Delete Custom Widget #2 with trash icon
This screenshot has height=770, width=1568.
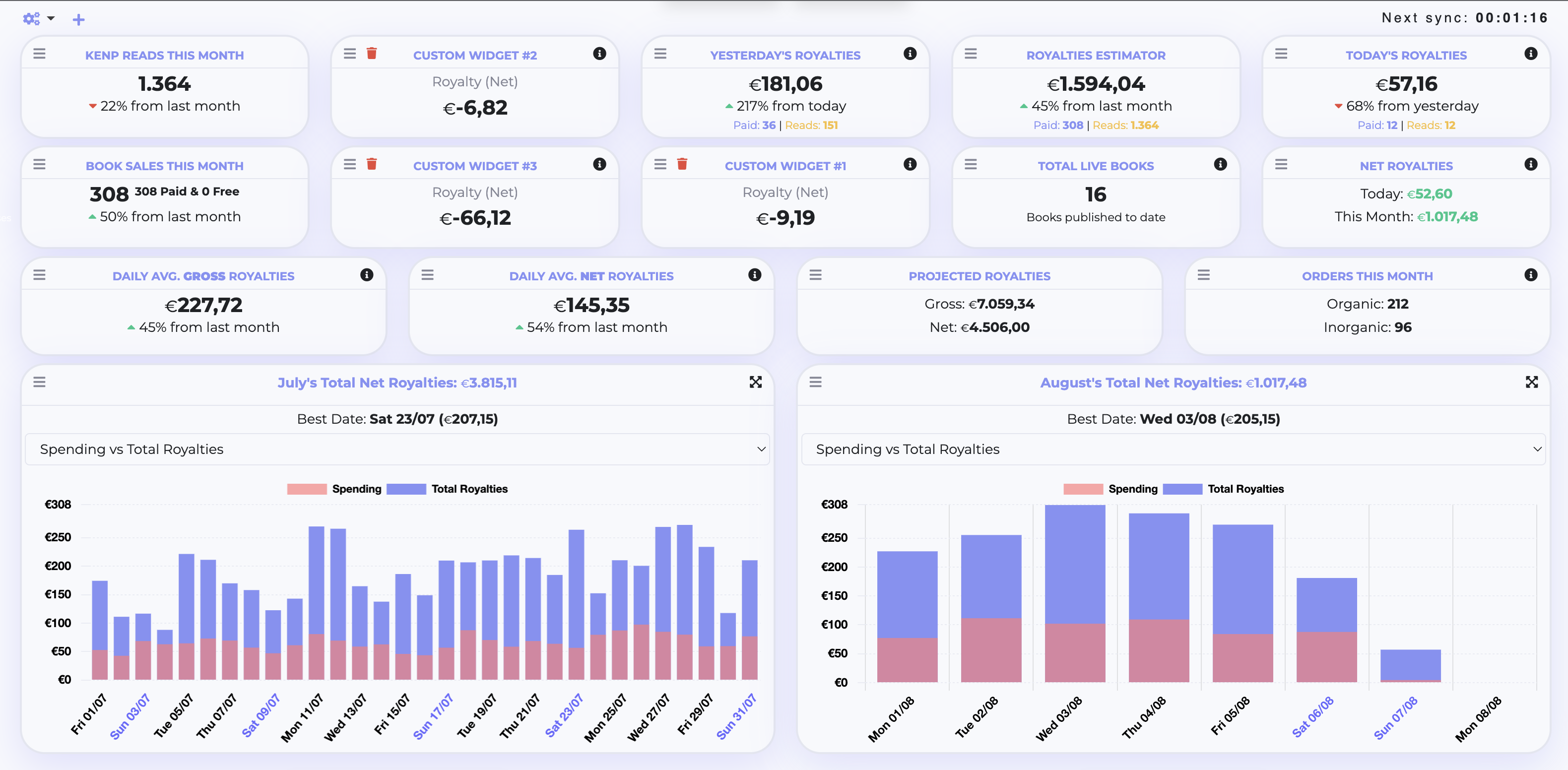pos(371,54)
